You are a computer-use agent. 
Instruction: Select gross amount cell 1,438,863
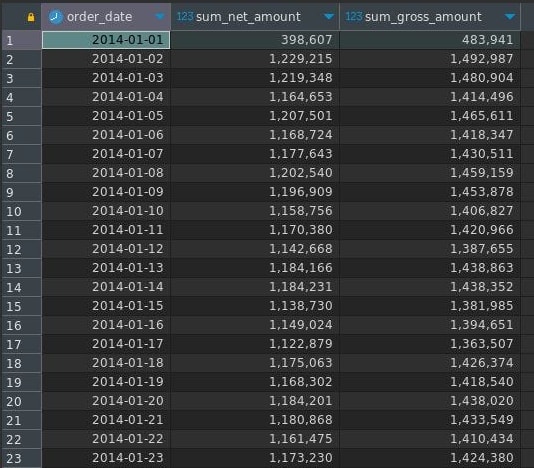(430, 268)
